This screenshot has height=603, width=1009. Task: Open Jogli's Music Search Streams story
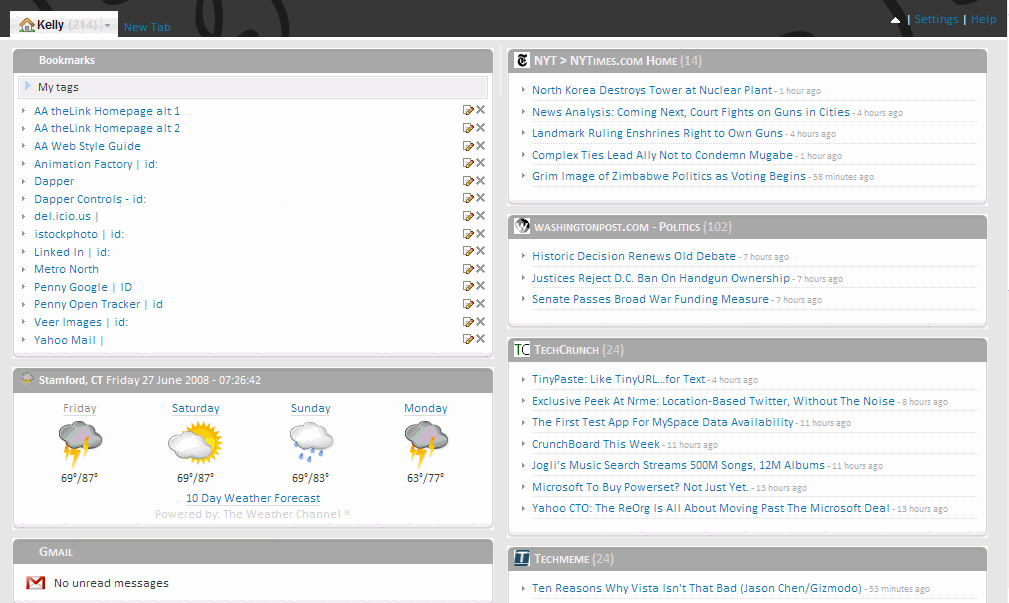point(678,465)
